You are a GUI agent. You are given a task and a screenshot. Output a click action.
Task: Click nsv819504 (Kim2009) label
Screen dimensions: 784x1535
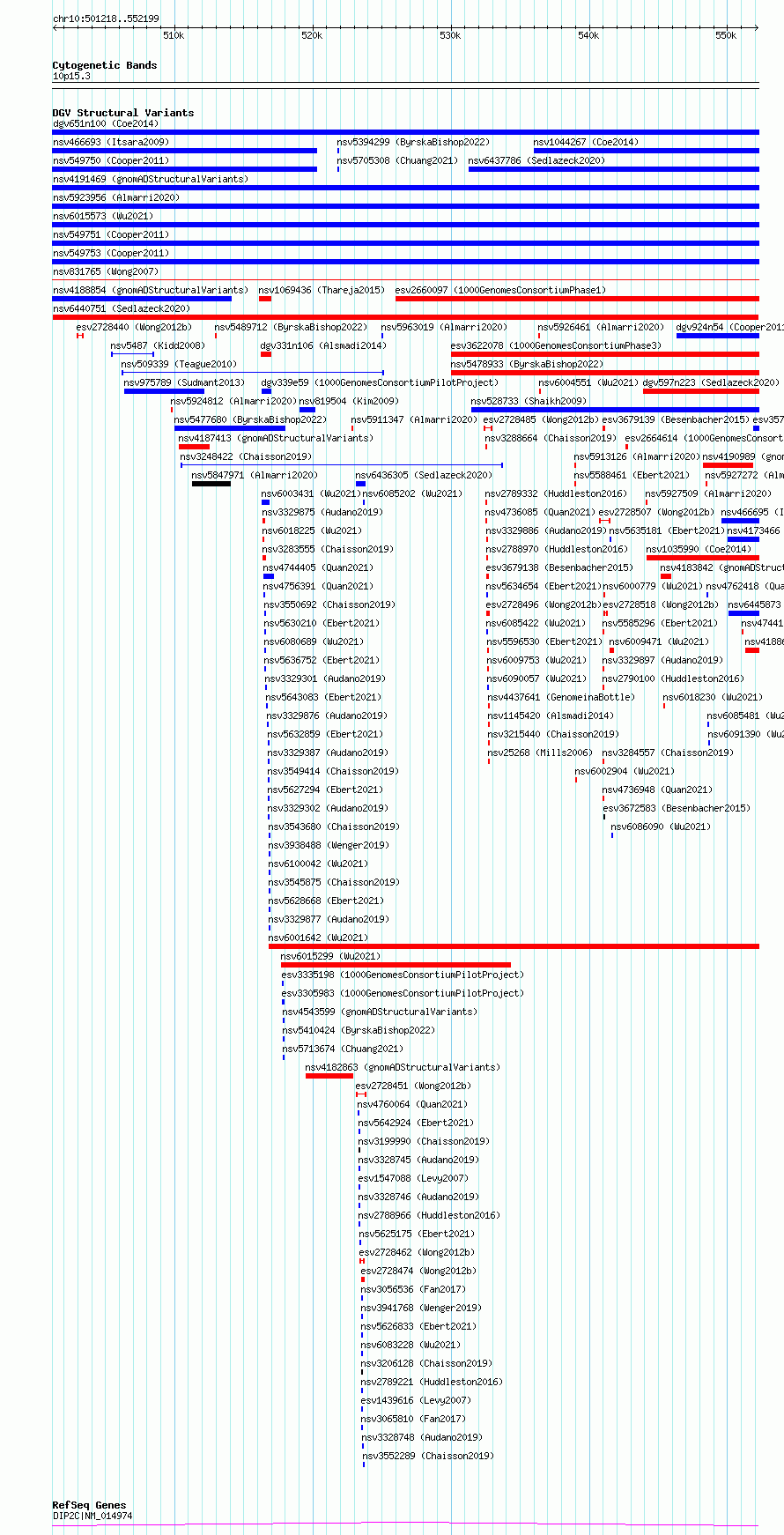pos(349,401)
